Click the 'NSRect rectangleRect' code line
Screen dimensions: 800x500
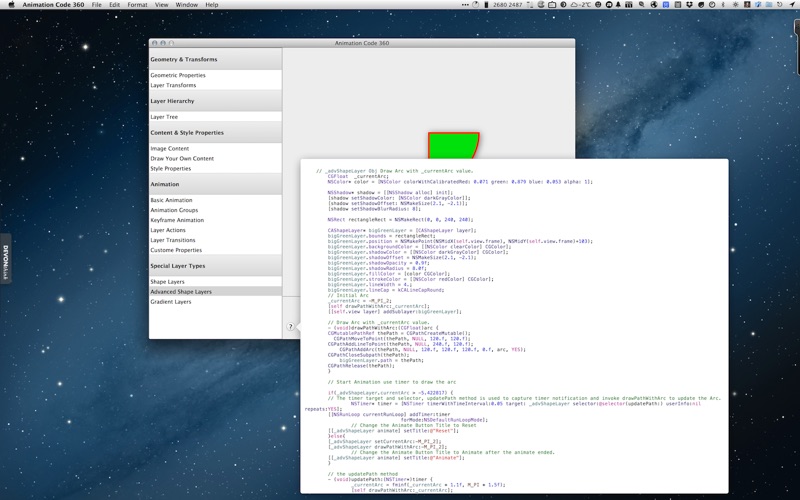(401, 219)
